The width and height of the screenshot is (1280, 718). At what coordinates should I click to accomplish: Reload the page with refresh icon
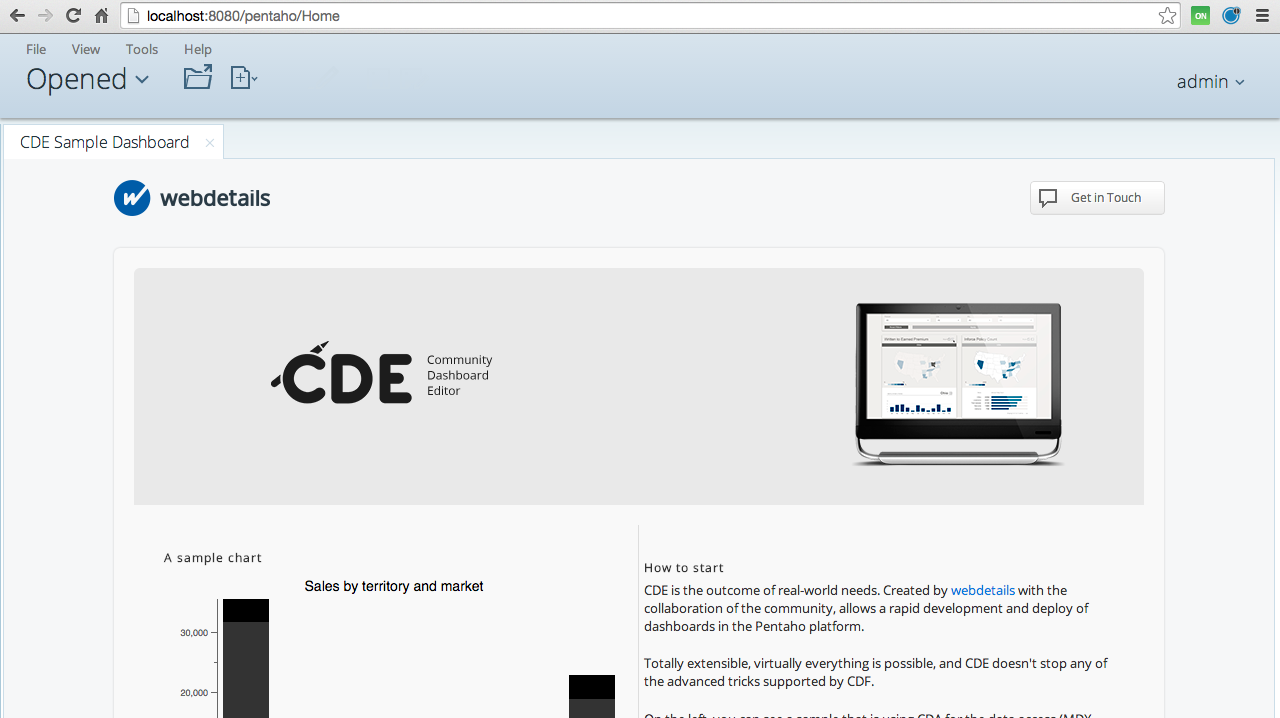73,16
